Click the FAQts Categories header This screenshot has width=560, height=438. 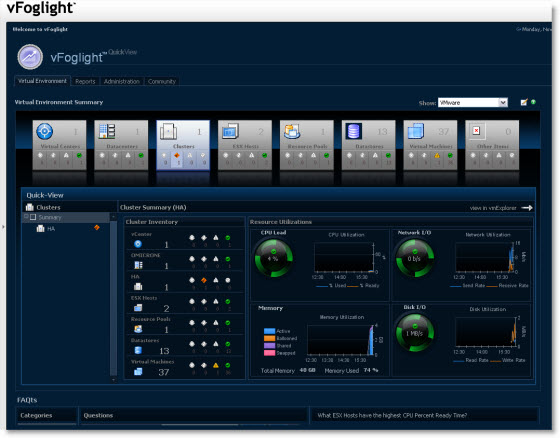[36, 415]
